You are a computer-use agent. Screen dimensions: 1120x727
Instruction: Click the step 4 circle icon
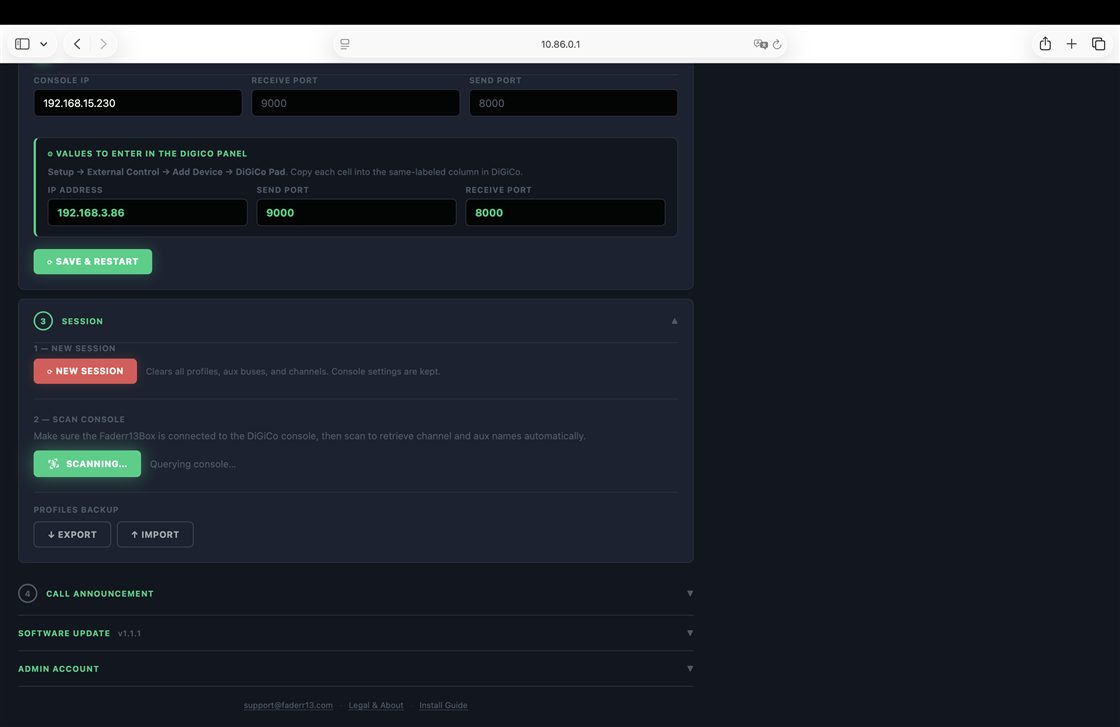(x=27, y=593)
